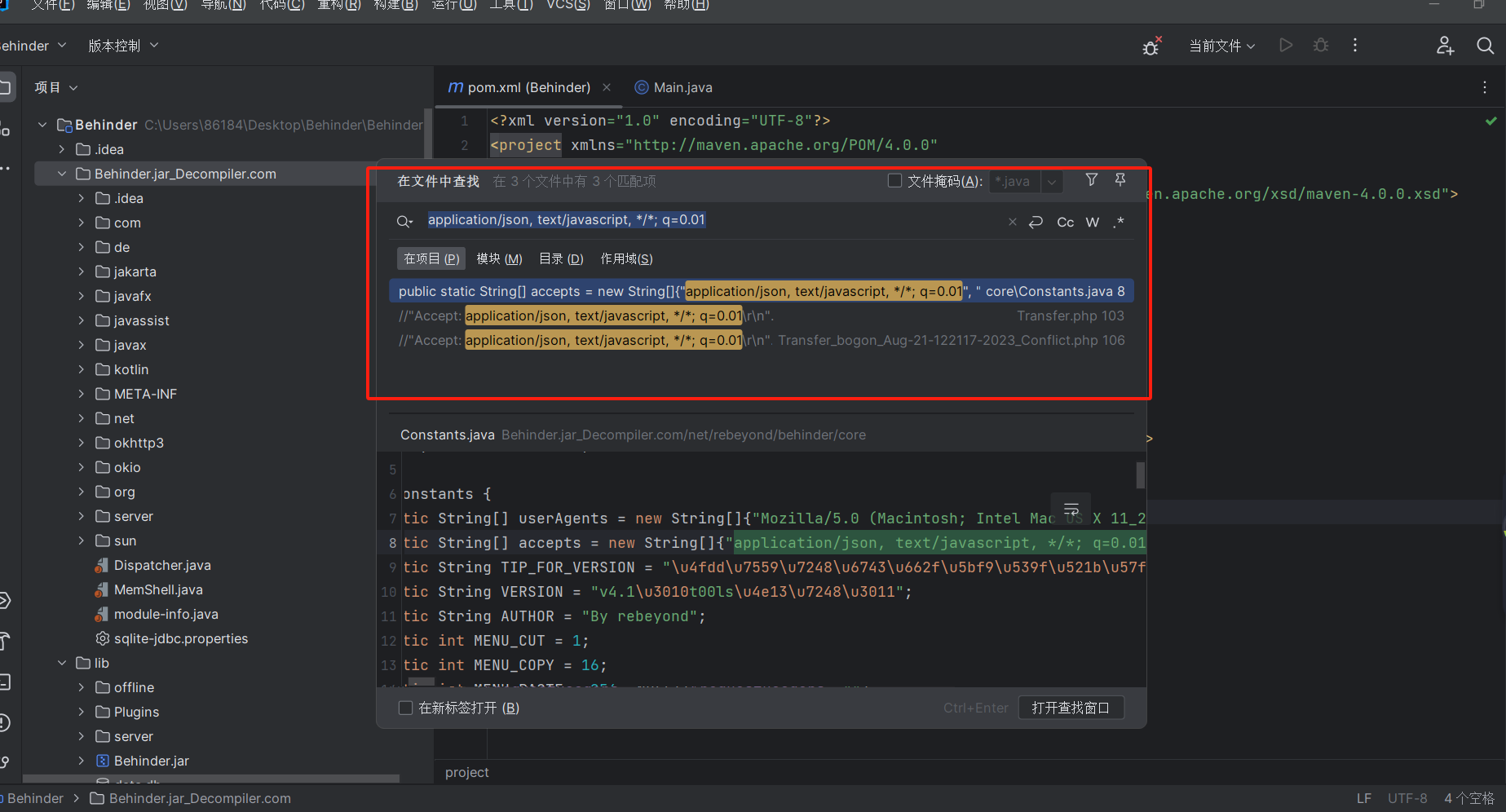Expand the okhttp3 folder
The image size is (1506, 812).
pyautogui.click(x=81, y=443)
